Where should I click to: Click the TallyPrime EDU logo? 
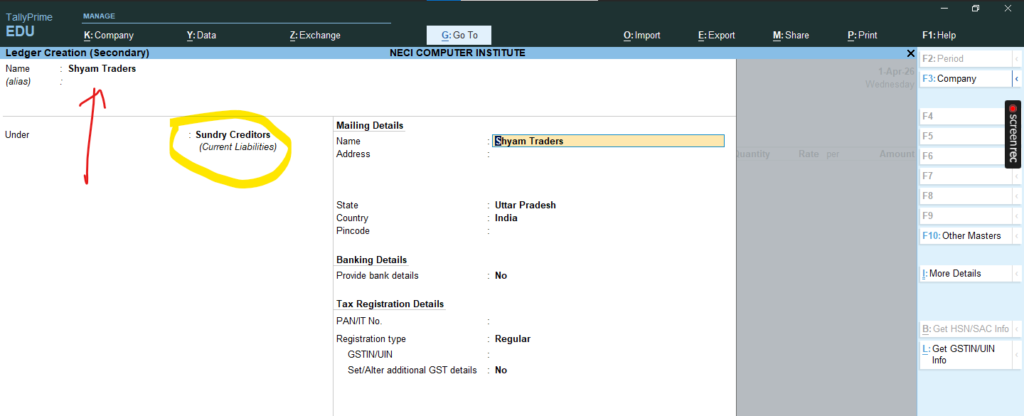[x=29, y=25]
